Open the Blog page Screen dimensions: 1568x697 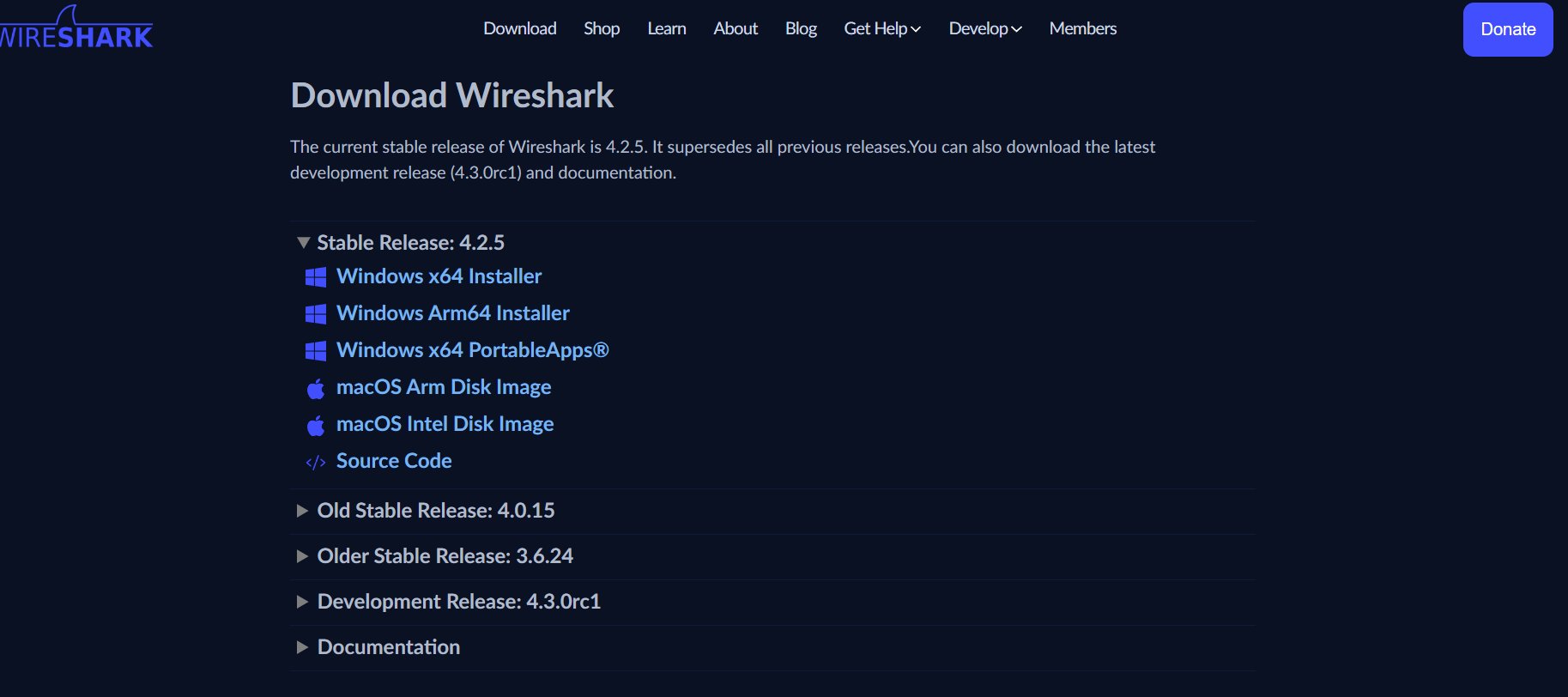tap(801, 28)
